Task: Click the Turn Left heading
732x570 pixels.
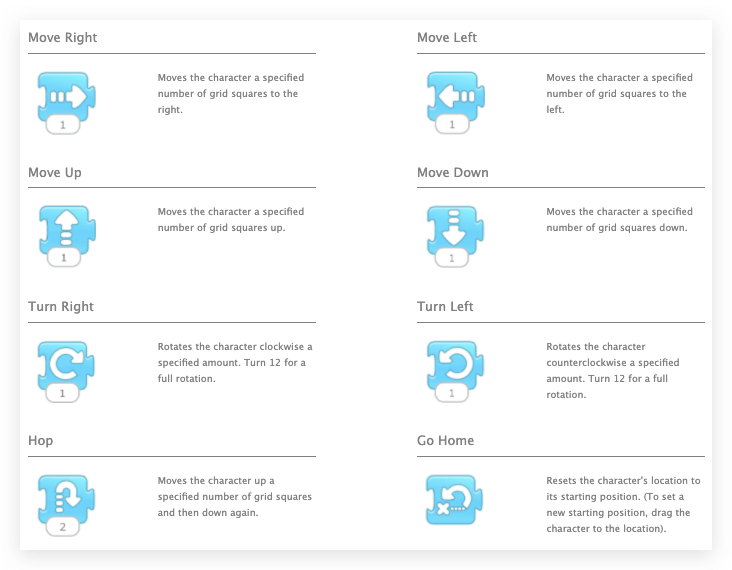Action: 445,307
